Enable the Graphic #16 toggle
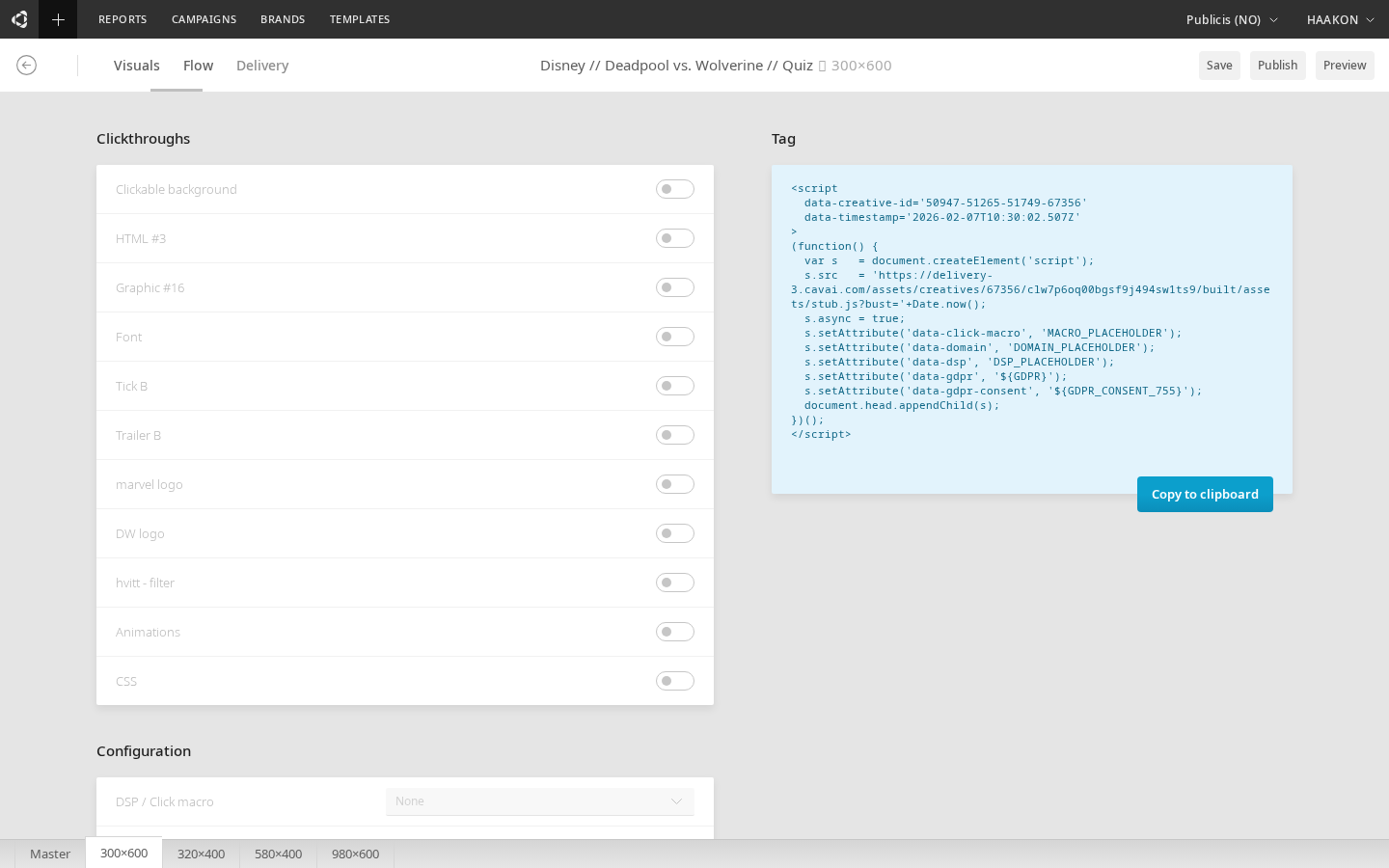The height and width of the screenshot is (868, 1389). click(674, 287)
